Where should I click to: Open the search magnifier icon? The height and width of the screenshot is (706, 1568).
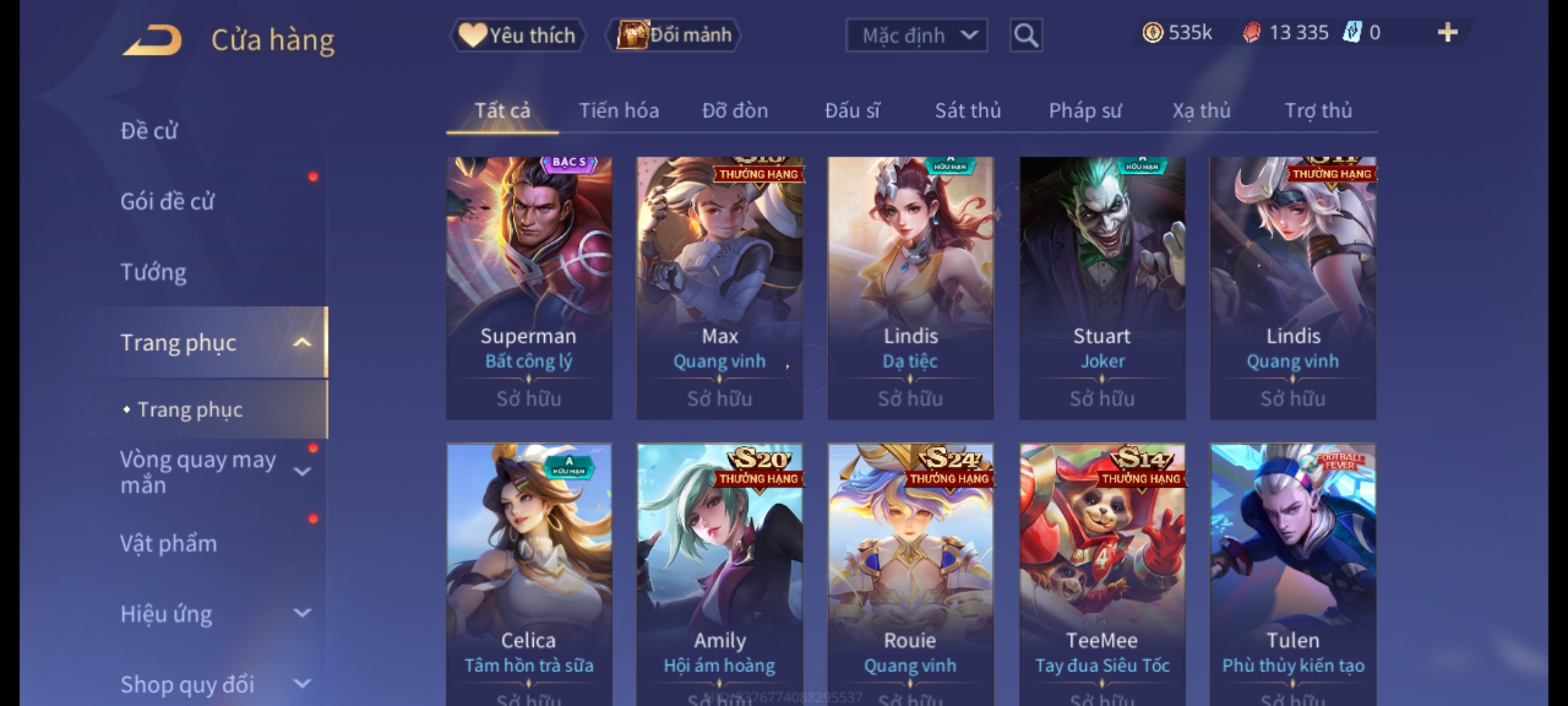click(1026, 35)
